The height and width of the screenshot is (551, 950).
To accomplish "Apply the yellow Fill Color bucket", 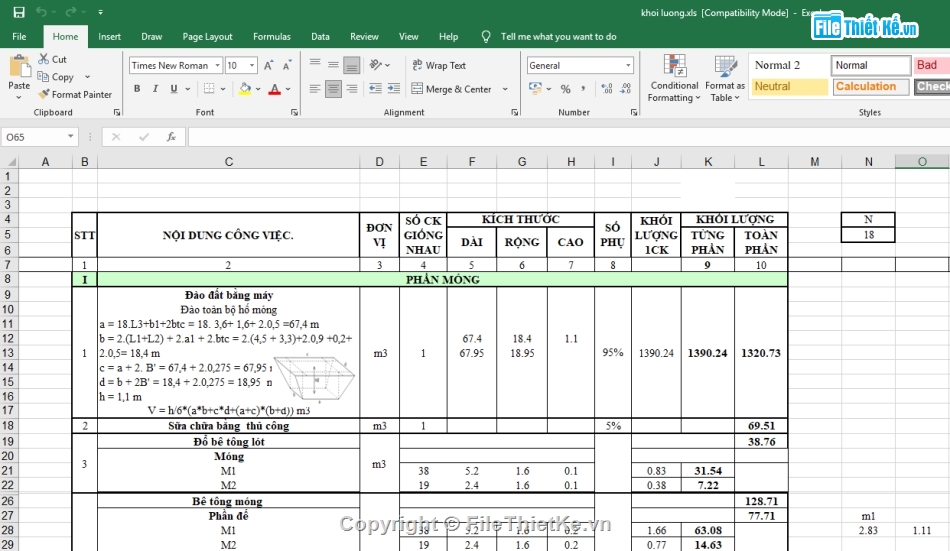I will click(245, 88).
